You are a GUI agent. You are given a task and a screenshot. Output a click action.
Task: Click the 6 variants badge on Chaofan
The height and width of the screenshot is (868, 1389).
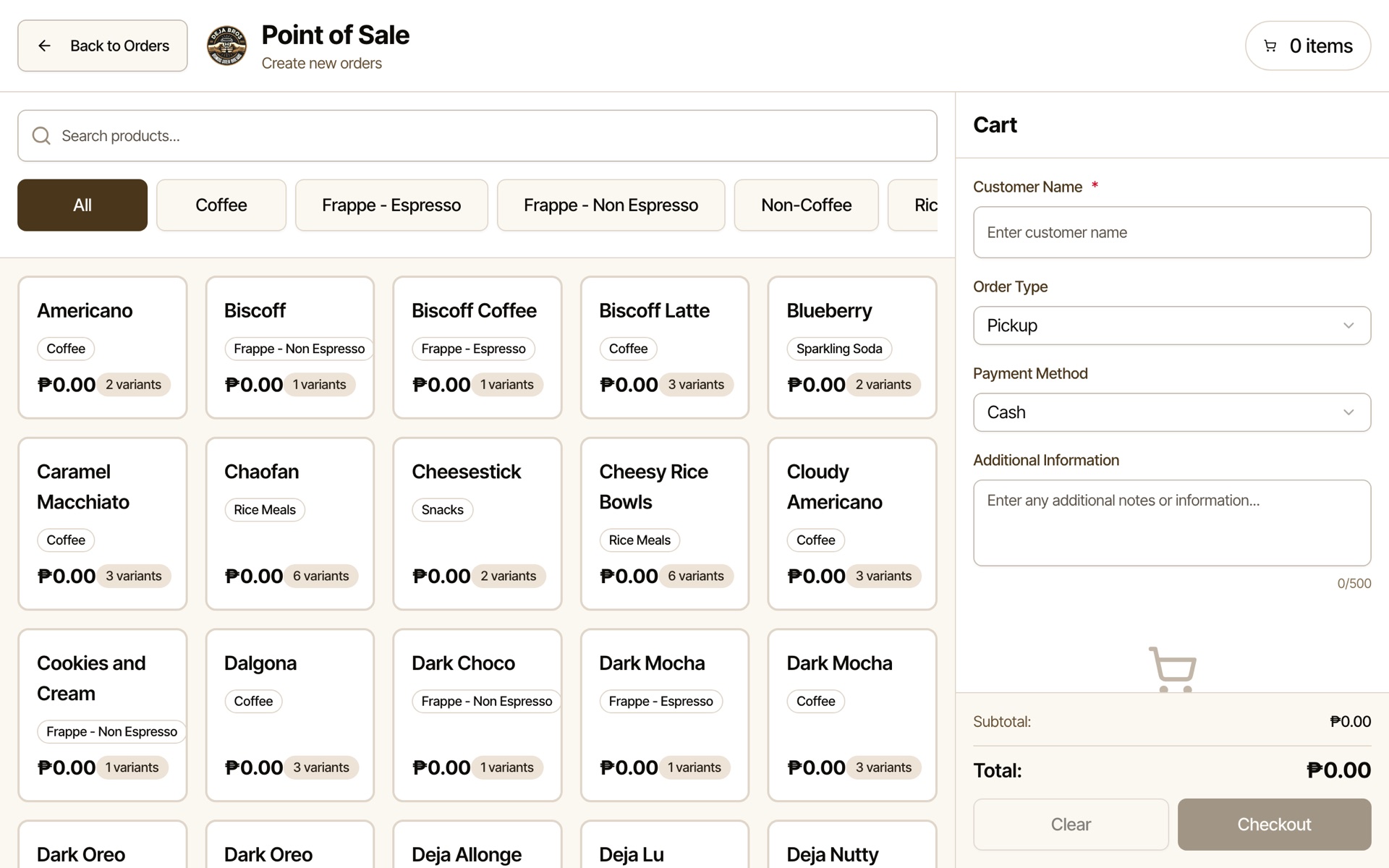tap(321, 576)
